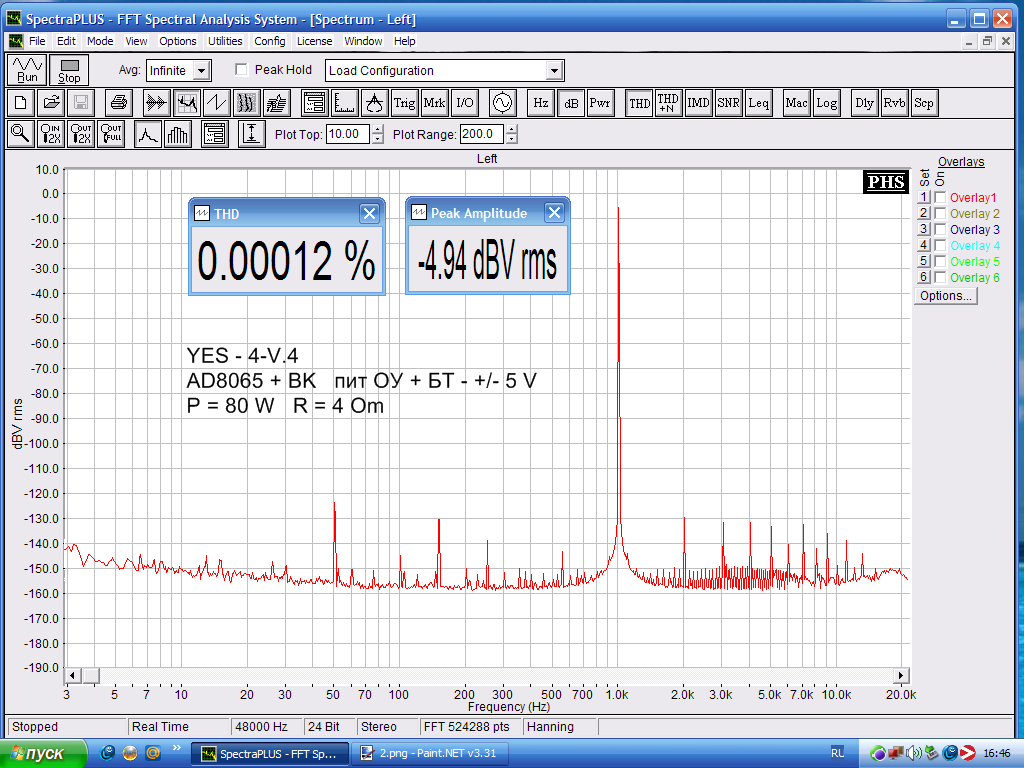Click the print icon in toolbar
The width and height of the screenshot is (1024, 768).
119,102
